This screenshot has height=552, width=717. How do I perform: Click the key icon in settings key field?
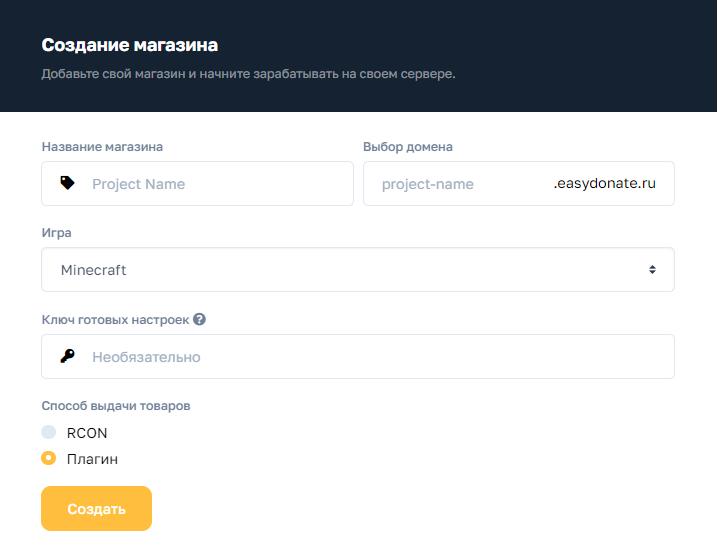pyautogui.click(x=67, y=356)
